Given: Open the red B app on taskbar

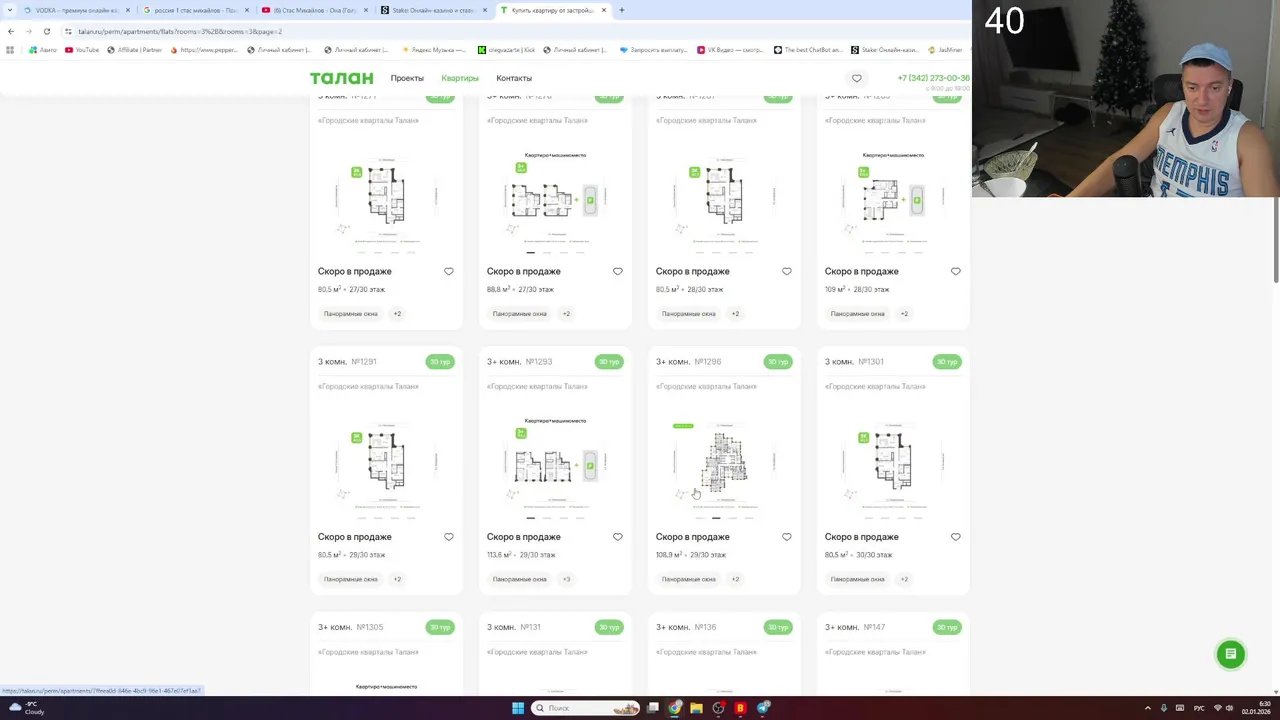Looking at the screenshot, I should (x=740, y=708).
